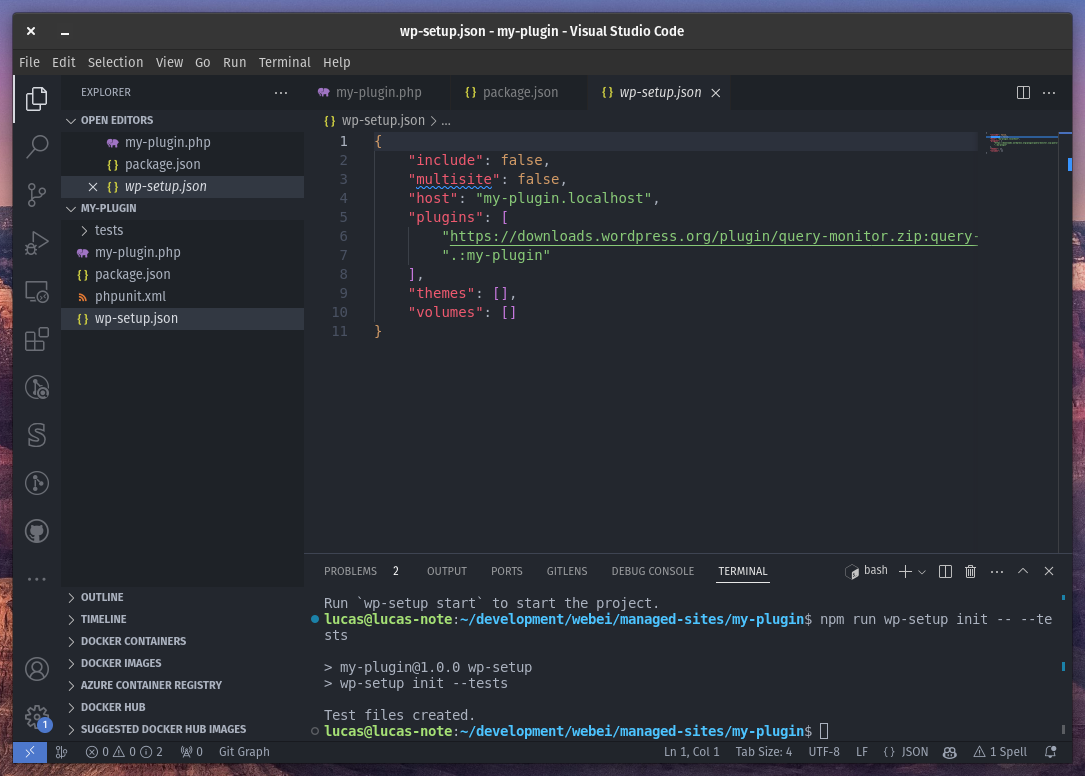
Task: Open terminal panel more actions ellipsis
Action: pos(996,571)
